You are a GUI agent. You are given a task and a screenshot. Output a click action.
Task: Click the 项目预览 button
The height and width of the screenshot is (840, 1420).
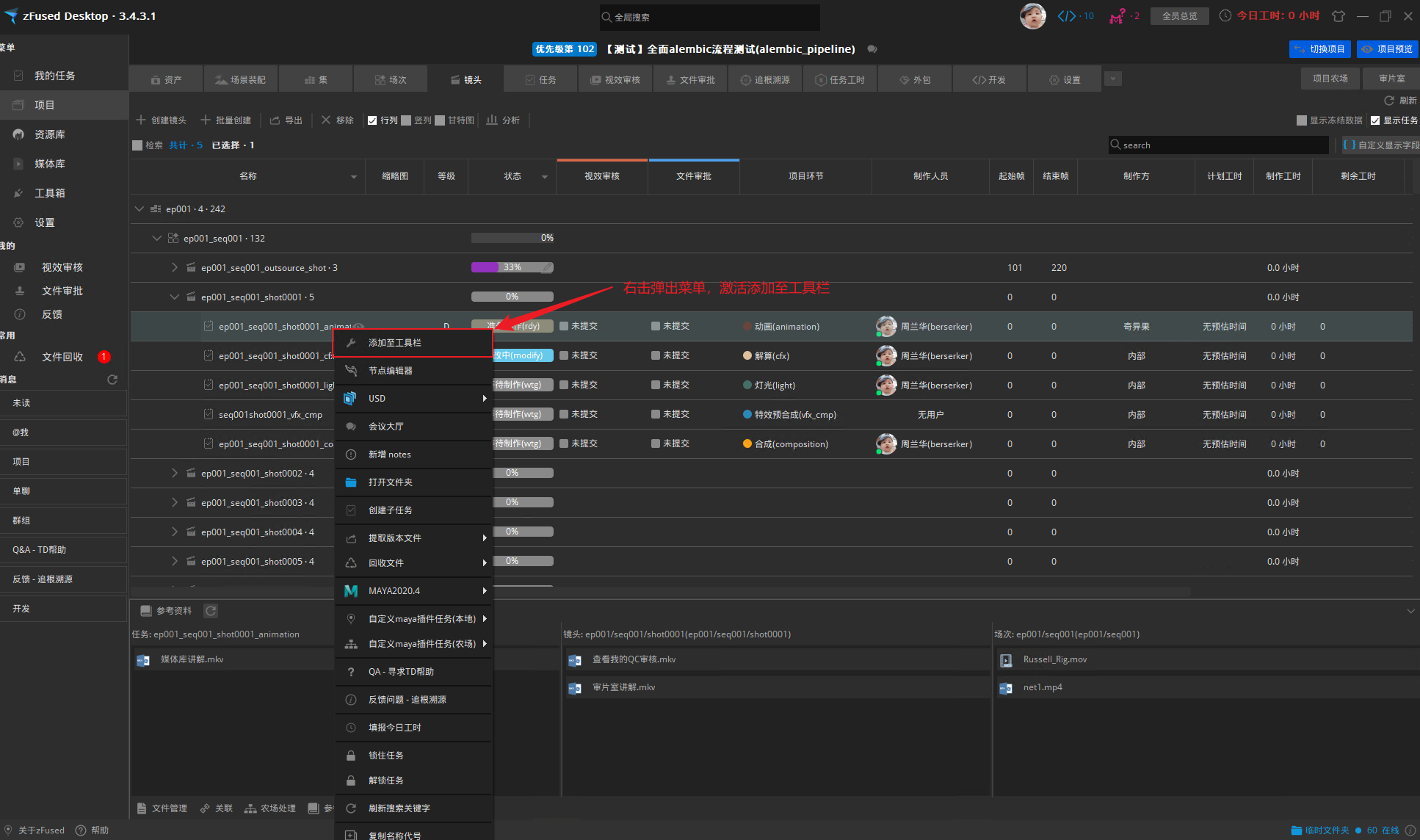click(1387, 49)
